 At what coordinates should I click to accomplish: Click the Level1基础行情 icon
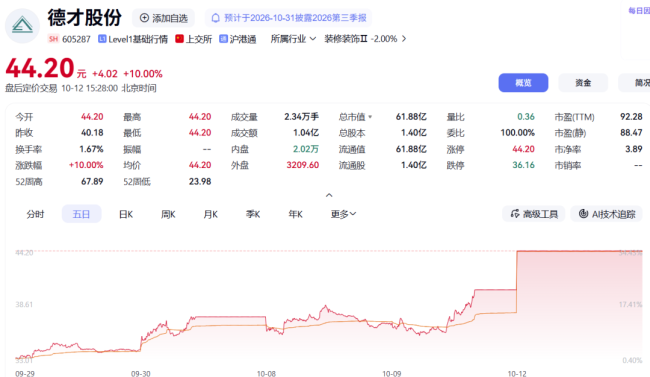point(102,39)
